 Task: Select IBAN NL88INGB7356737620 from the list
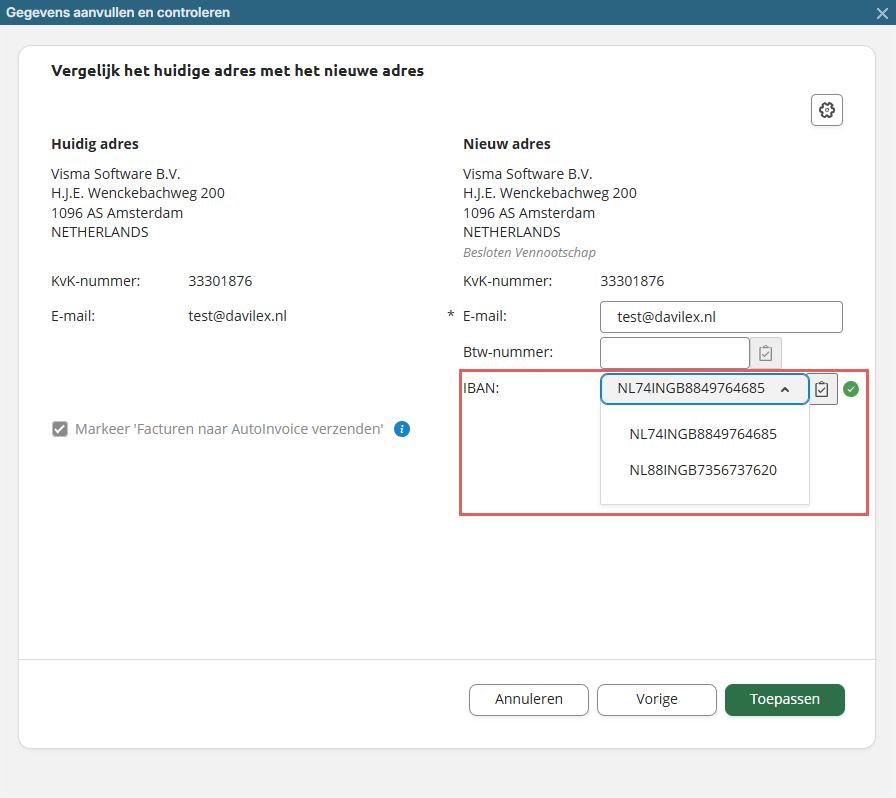coord(703,470)
